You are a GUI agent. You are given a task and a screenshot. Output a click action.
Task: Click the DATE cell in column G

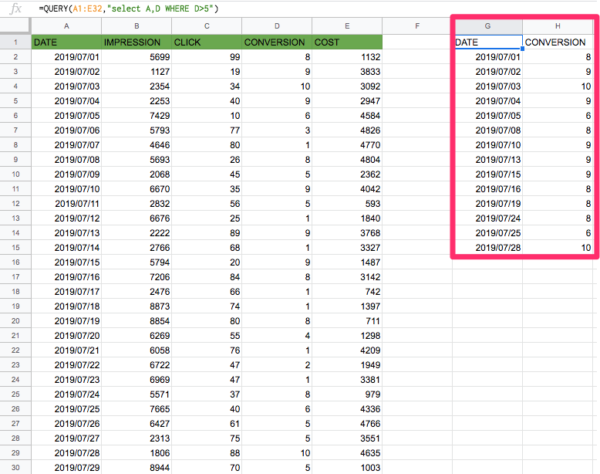click(488, 42)
